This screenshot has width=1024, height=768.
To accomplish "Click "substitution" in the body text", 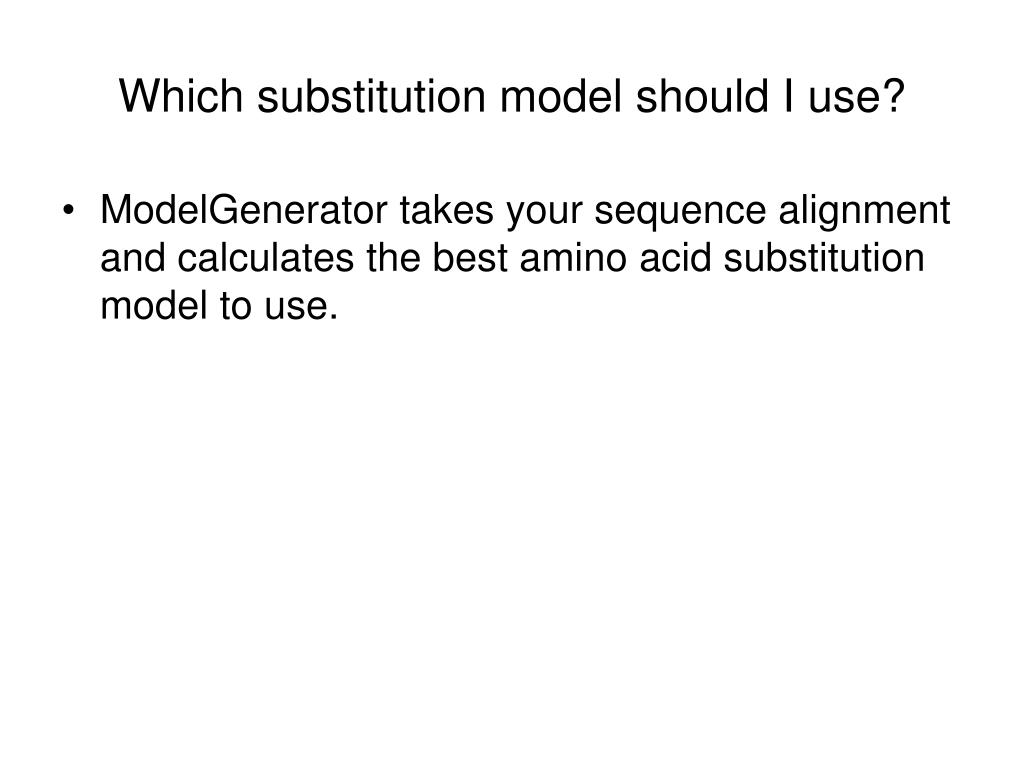I will coord(824,257).
